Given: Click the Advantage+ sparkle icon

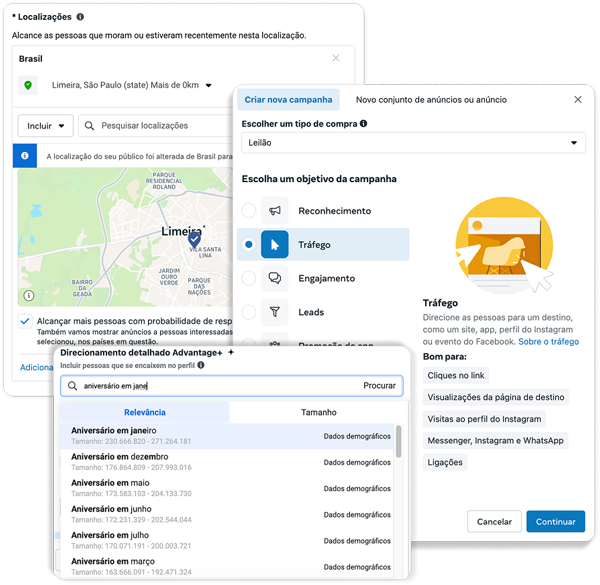Looking at the screenshot, I should click(231, 353).
